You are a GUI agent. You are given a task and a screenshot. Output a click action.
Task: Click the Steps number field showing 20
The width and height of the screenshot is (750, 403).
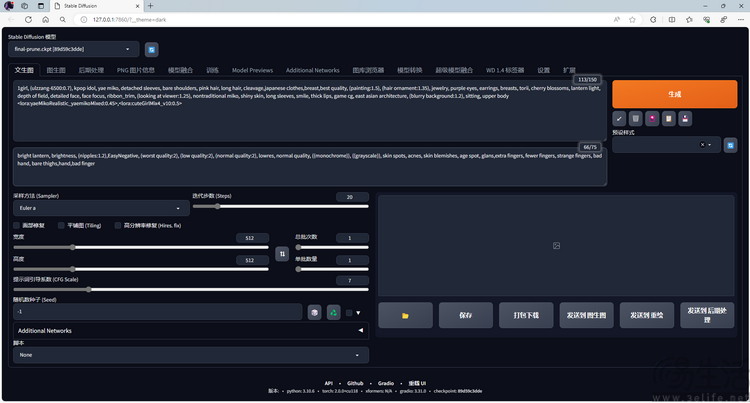click(352, 197)
